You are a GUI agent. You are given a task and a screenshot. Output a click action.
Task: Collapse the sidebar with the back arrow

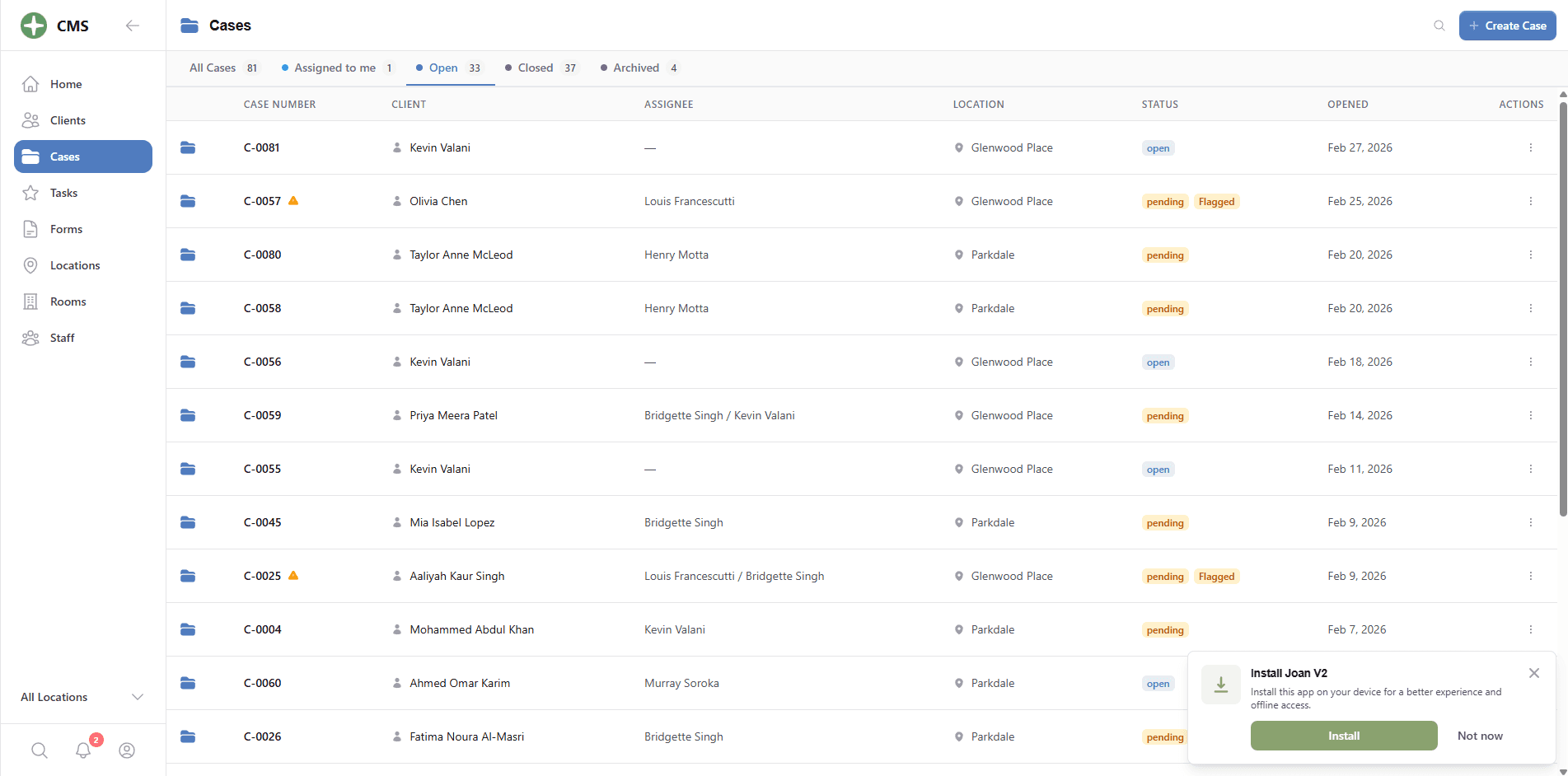(x=132, y=26)
